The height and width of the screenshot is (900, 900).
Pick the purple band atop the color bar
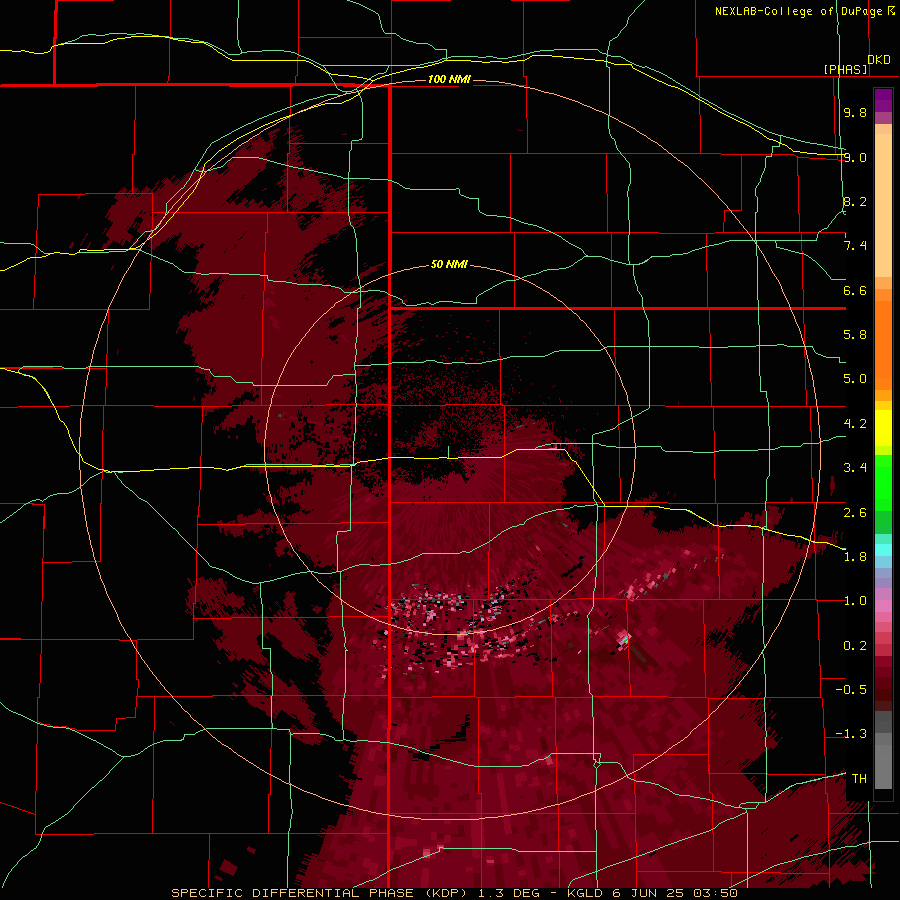point(883,100)
